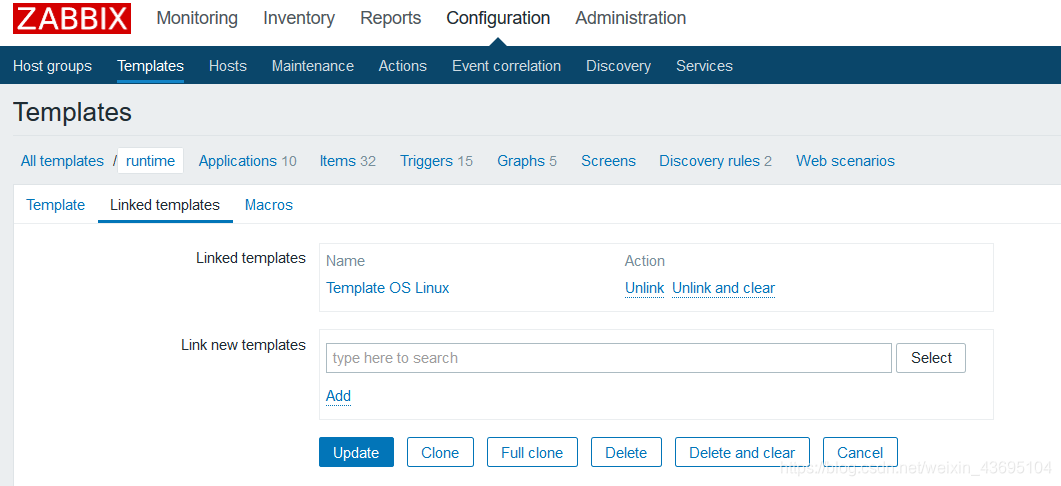Image resolution: width=1061 pixels, height=486 pixels.
Task: Open Items 32 link
Action: [348, 161]
